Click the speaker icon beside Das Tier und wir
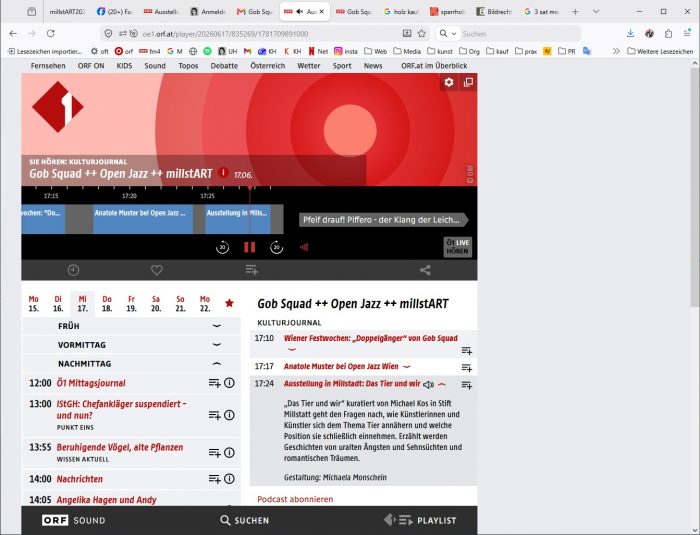This screenshot has width=700, height=535. [429, 384]
